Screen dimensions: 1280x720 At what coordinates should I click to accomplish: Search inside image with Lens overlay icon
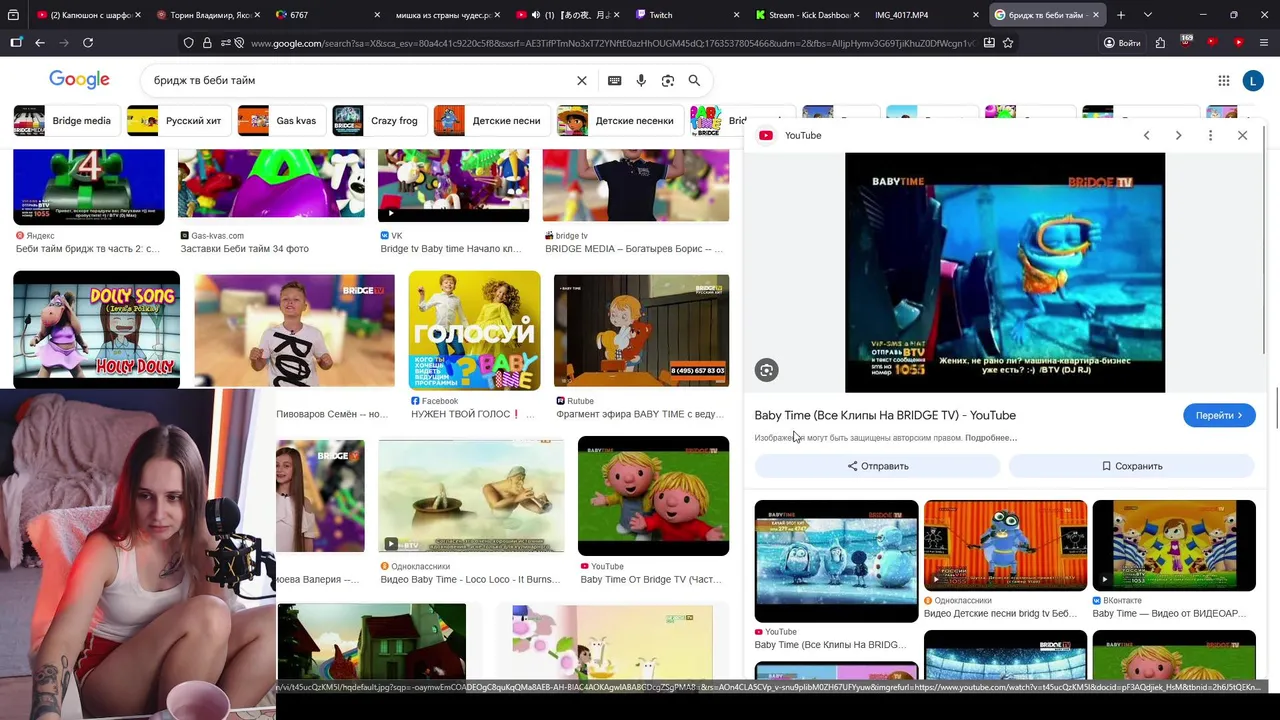(x=766, y=370)
